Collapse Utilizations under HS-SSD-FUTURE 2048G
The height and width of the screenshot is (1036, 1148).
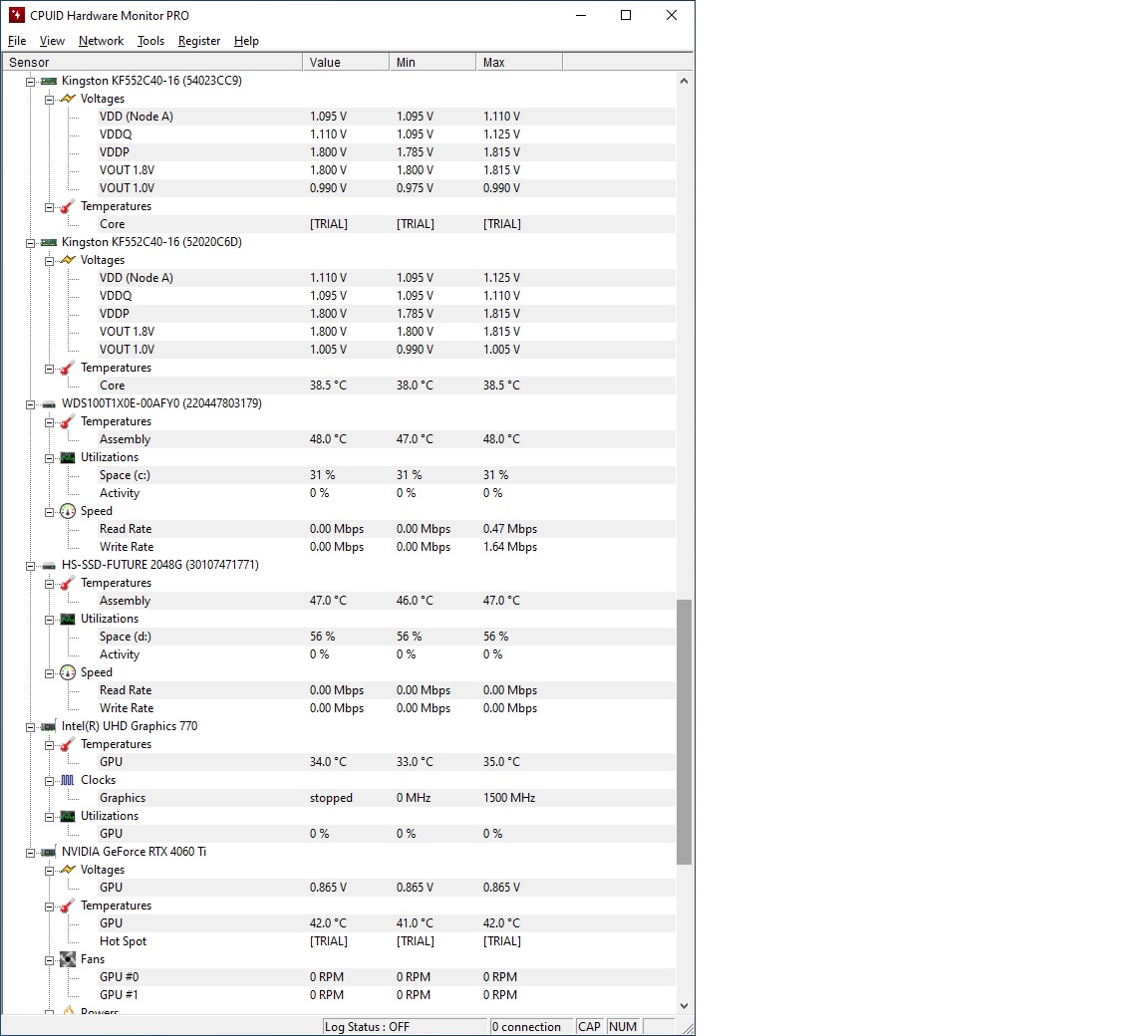(x=49, y=620)
